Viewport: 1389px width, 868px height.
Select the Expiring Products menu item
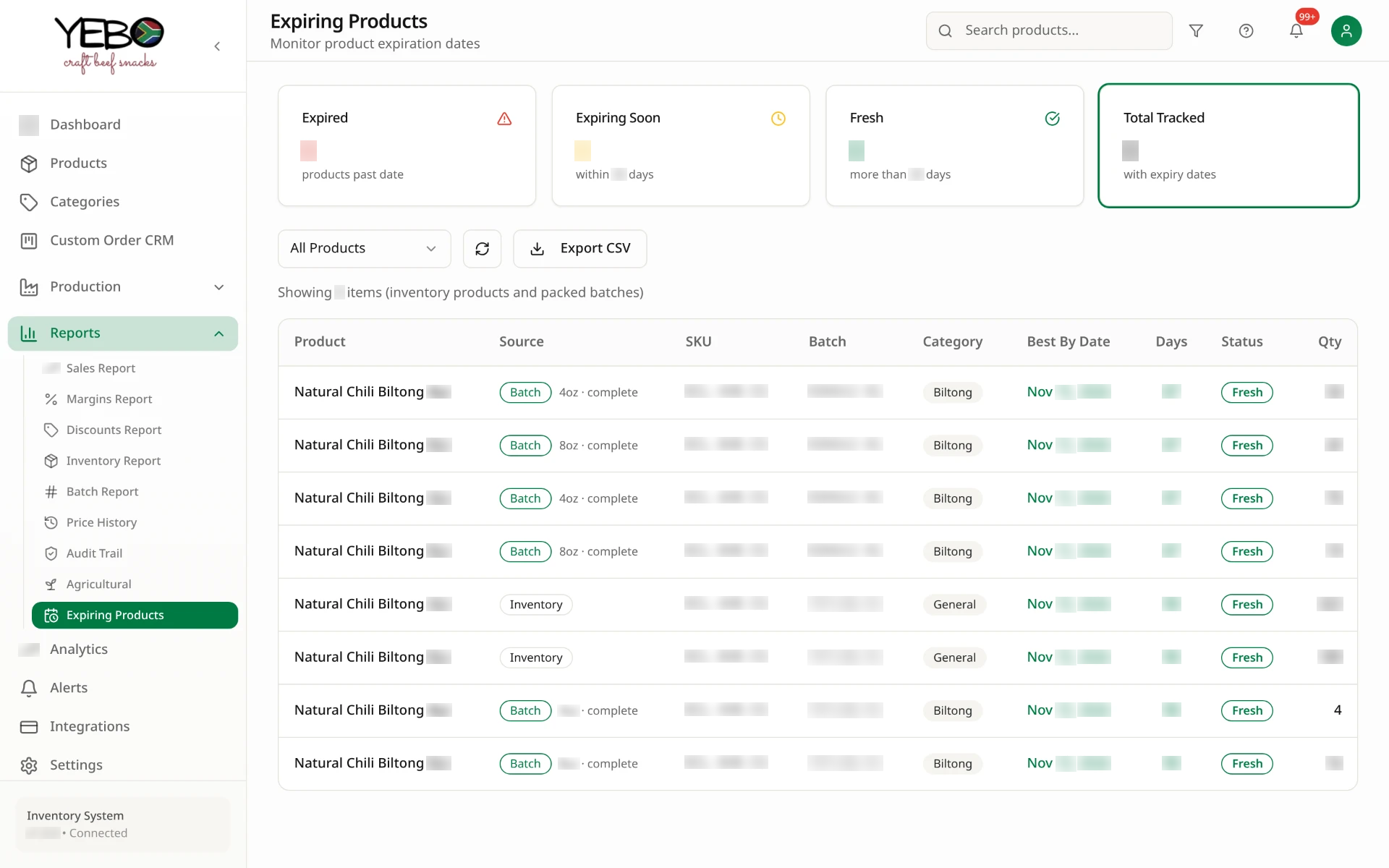[135, 616]
